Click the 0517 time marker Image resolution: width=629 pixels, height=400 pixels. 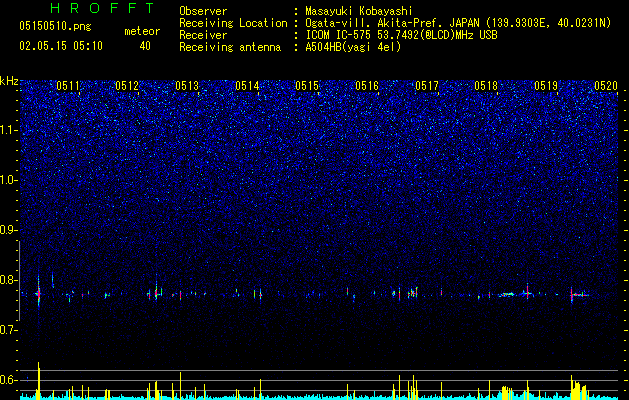[427, 85]
